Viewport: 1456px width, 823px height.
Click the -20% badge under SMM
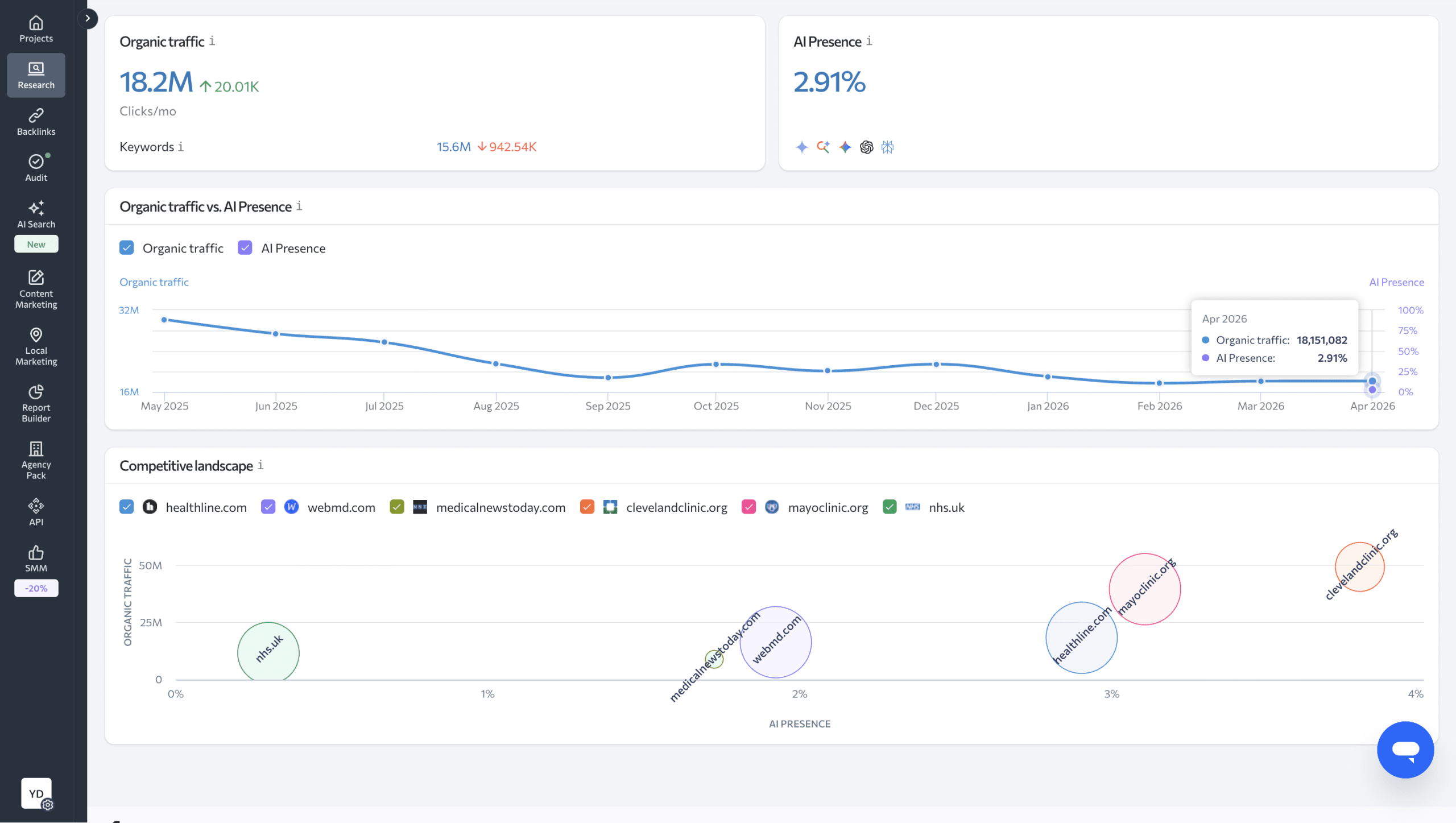(36, 588)
